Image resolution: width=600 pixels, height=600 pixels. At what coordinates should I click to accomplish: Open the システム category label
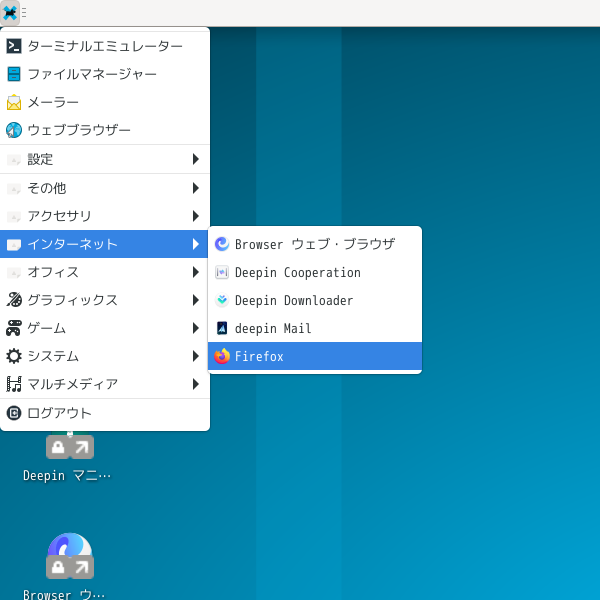tap(53, 356)
